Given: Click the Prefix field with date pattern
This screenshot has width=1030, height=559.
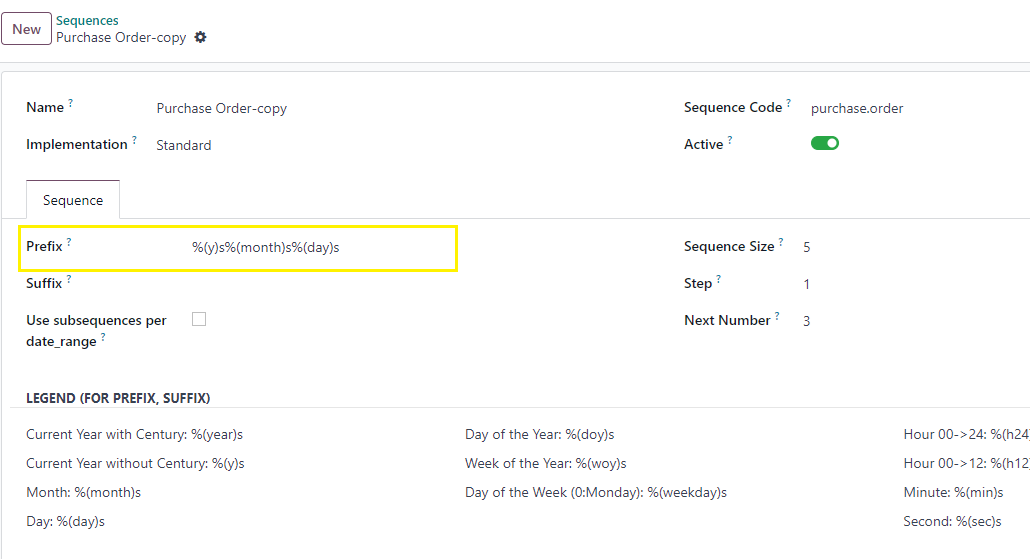Looking at the screenshot, I should pyautogui.click(x=321, y=248).
